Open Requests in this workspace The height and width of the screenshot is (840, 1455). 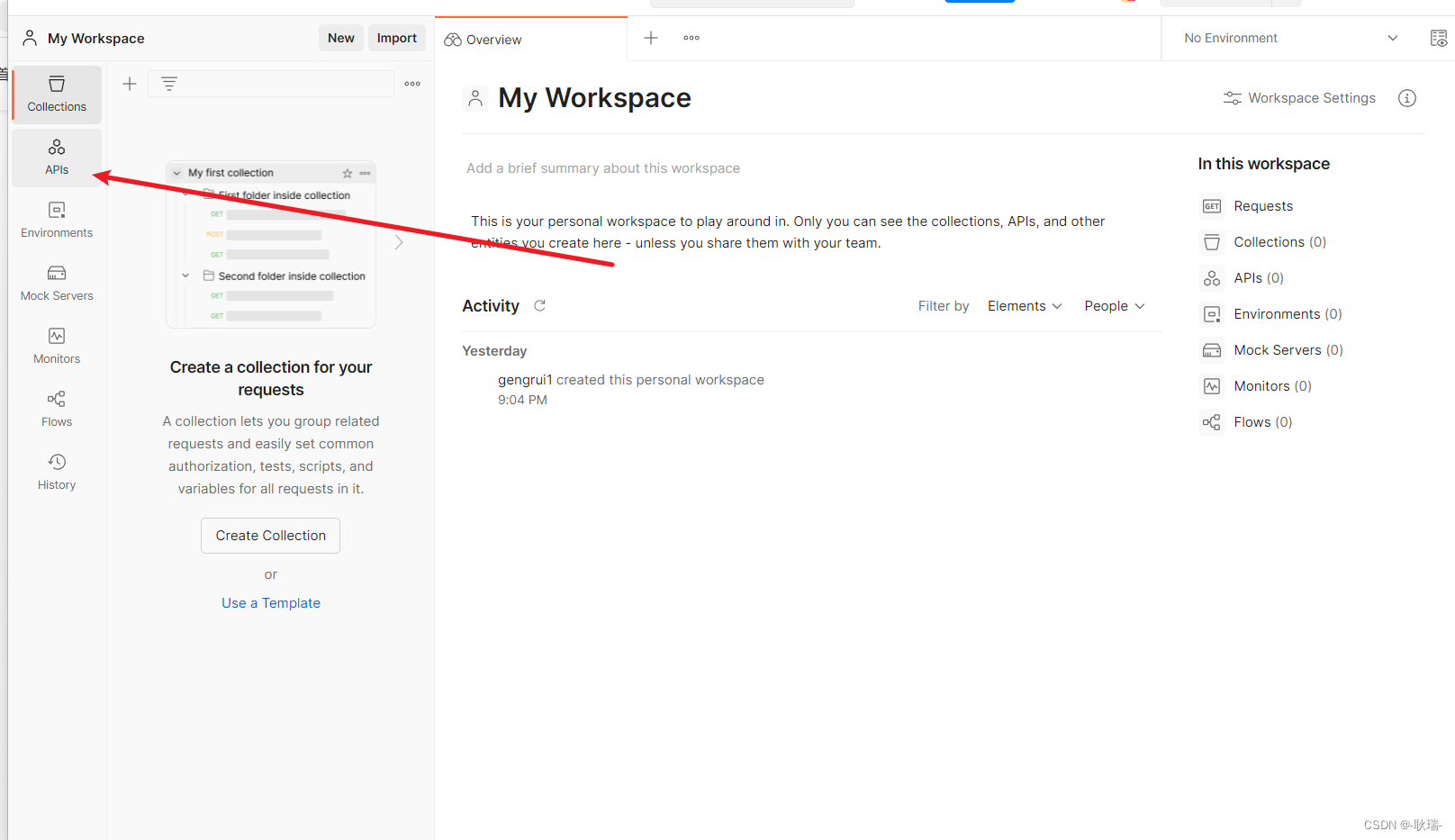pyautogui.click(x=1263, y=206)
